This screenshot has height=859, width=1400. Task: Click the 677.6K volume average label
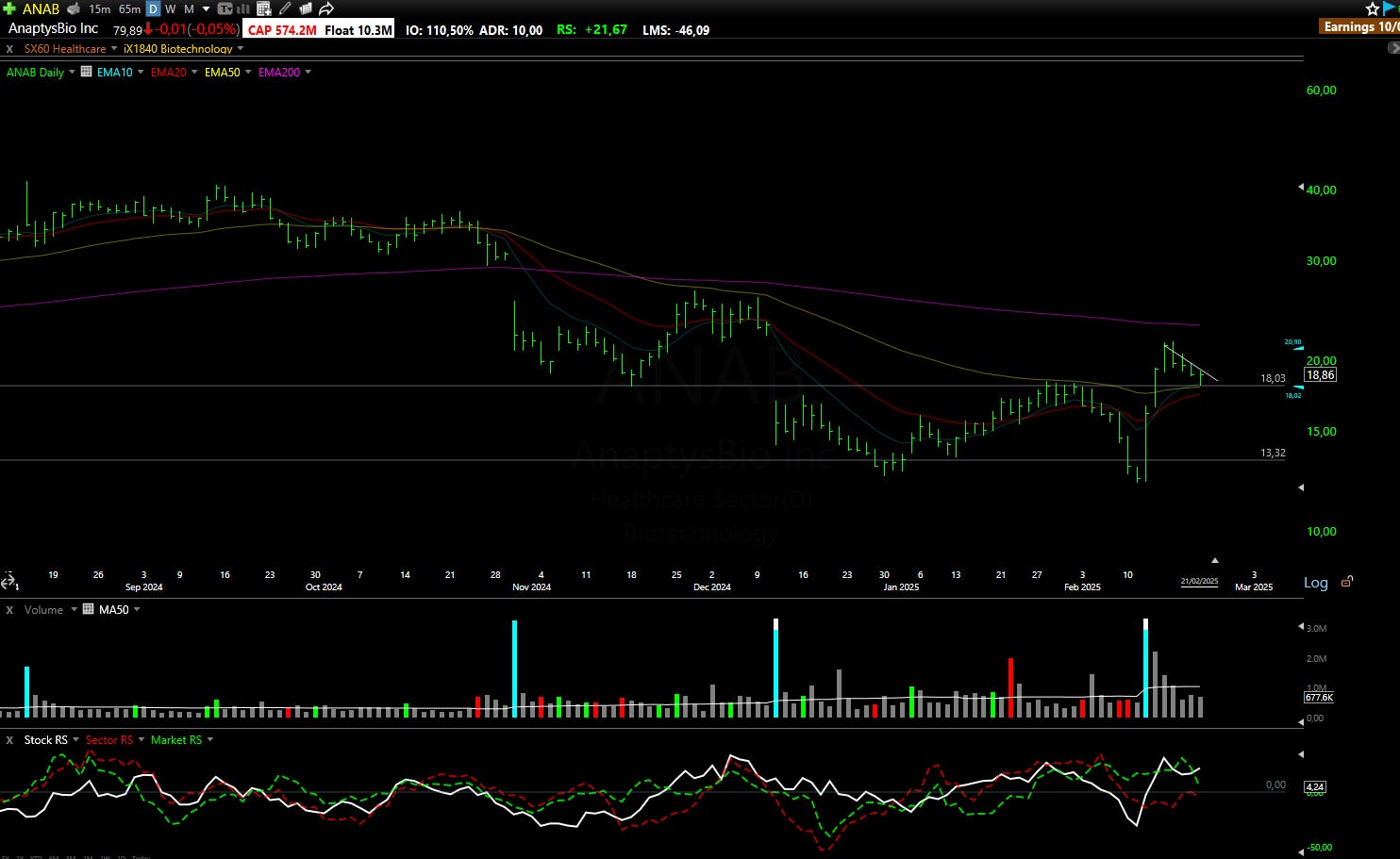pyautogui.click(x=1319, y=697)
